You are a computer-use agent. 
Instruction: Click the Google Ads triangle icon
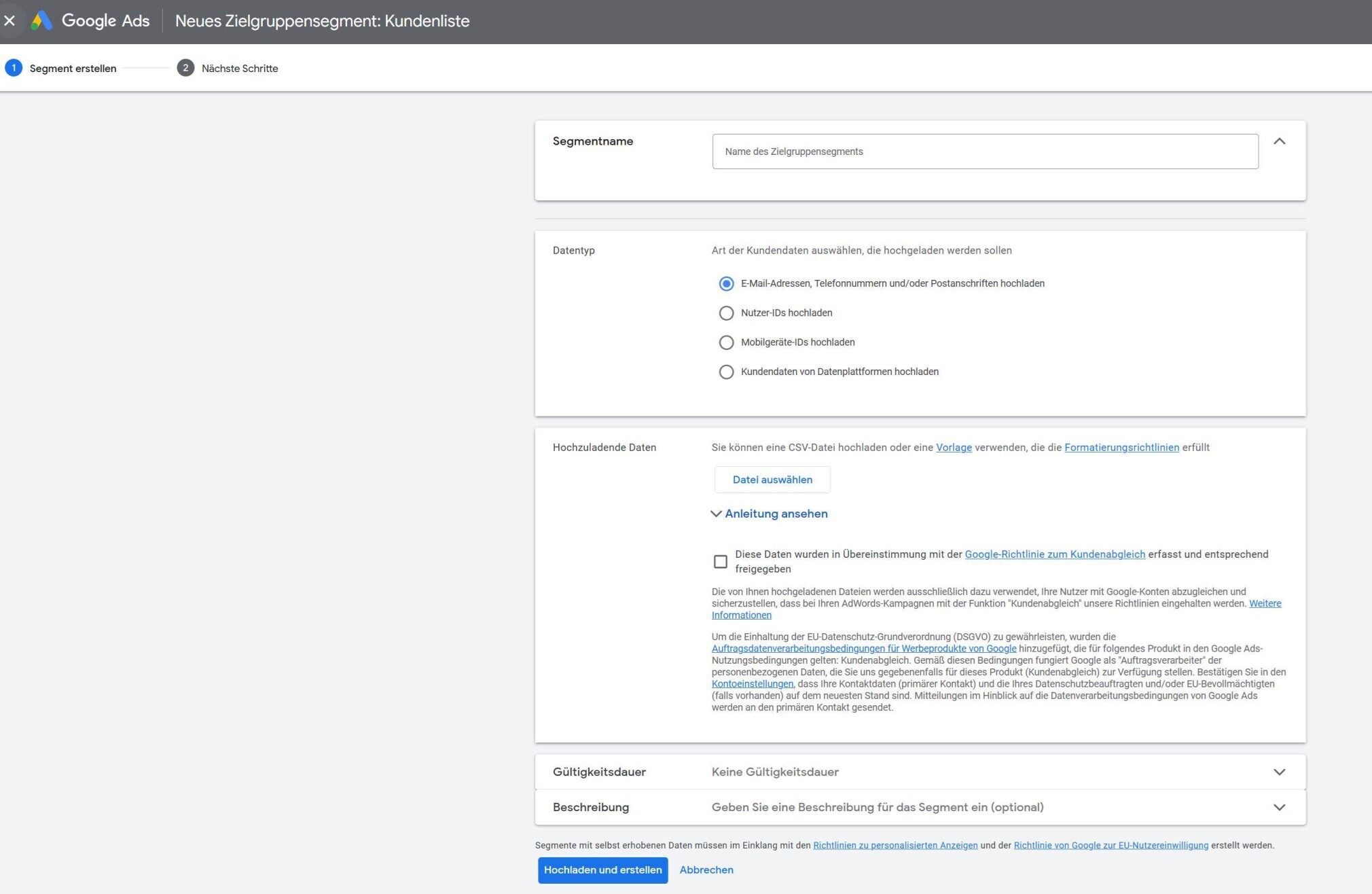(x=39, y=21)
